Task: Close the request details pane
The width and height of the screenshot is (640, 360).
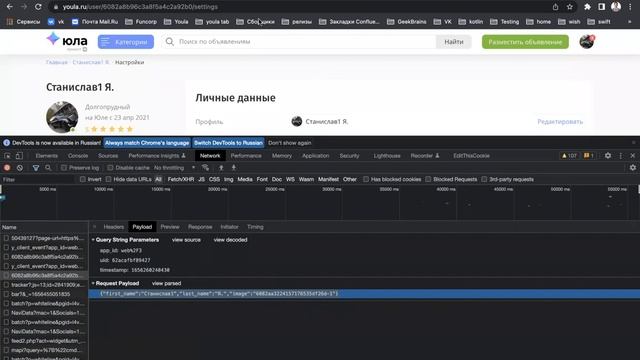Action: pos(94,227)
